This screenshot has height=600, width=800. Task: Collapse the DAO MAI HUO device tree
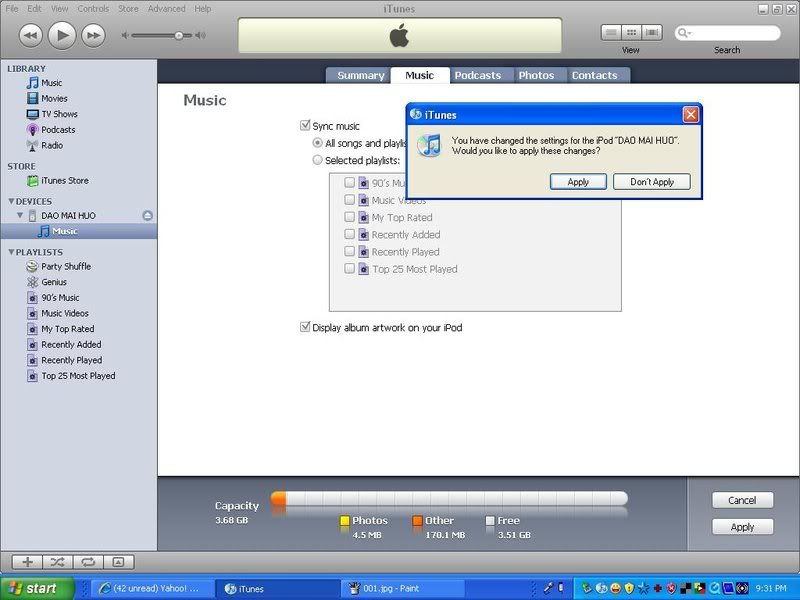click(x=20, y=215)
